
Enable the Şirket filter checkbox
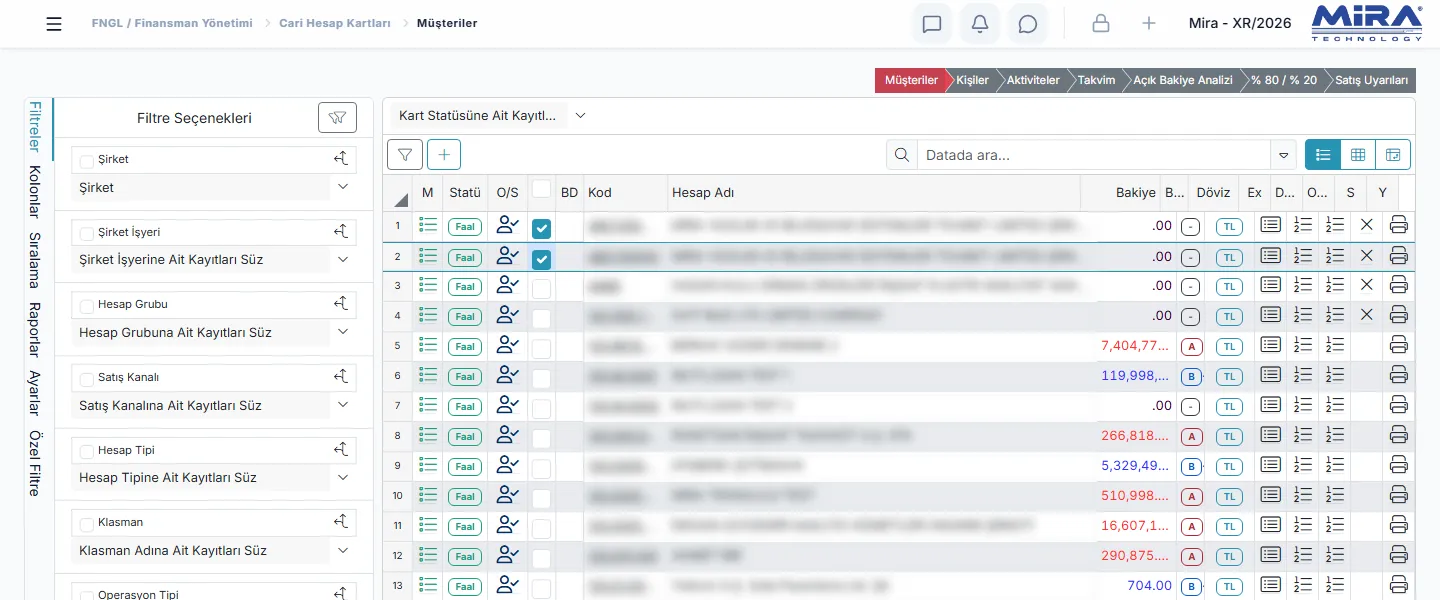(87, 160)
